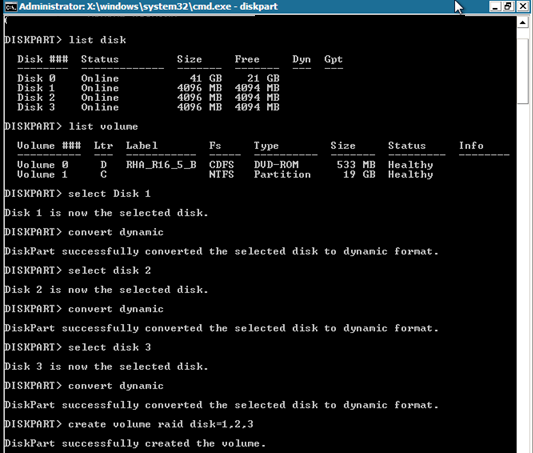Click 'Disk 3 is now the selected disk.'
The image size is (533, 453).
tap(106, 367)
